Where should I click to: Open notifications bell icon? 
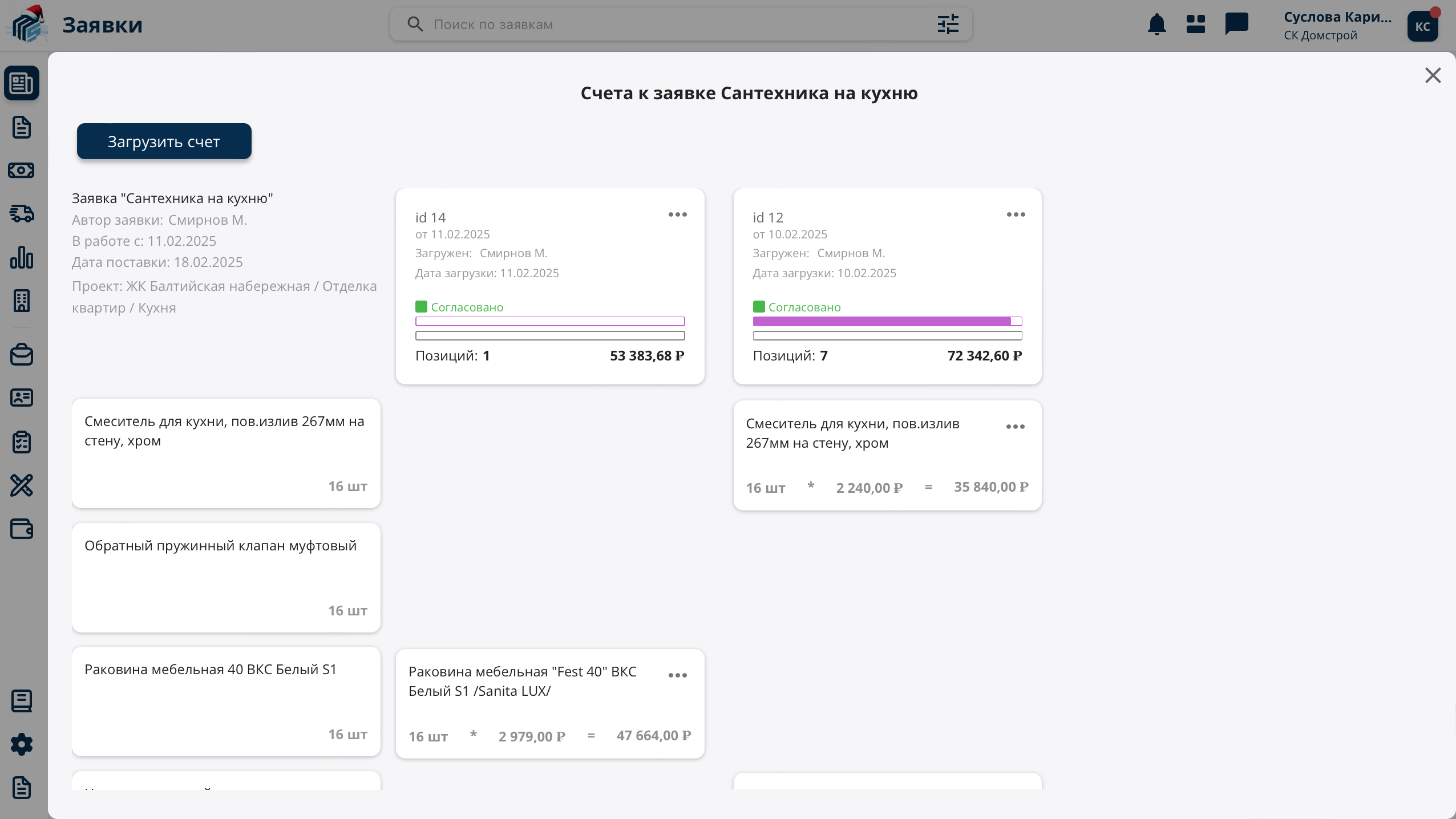tap(1157, 25)
